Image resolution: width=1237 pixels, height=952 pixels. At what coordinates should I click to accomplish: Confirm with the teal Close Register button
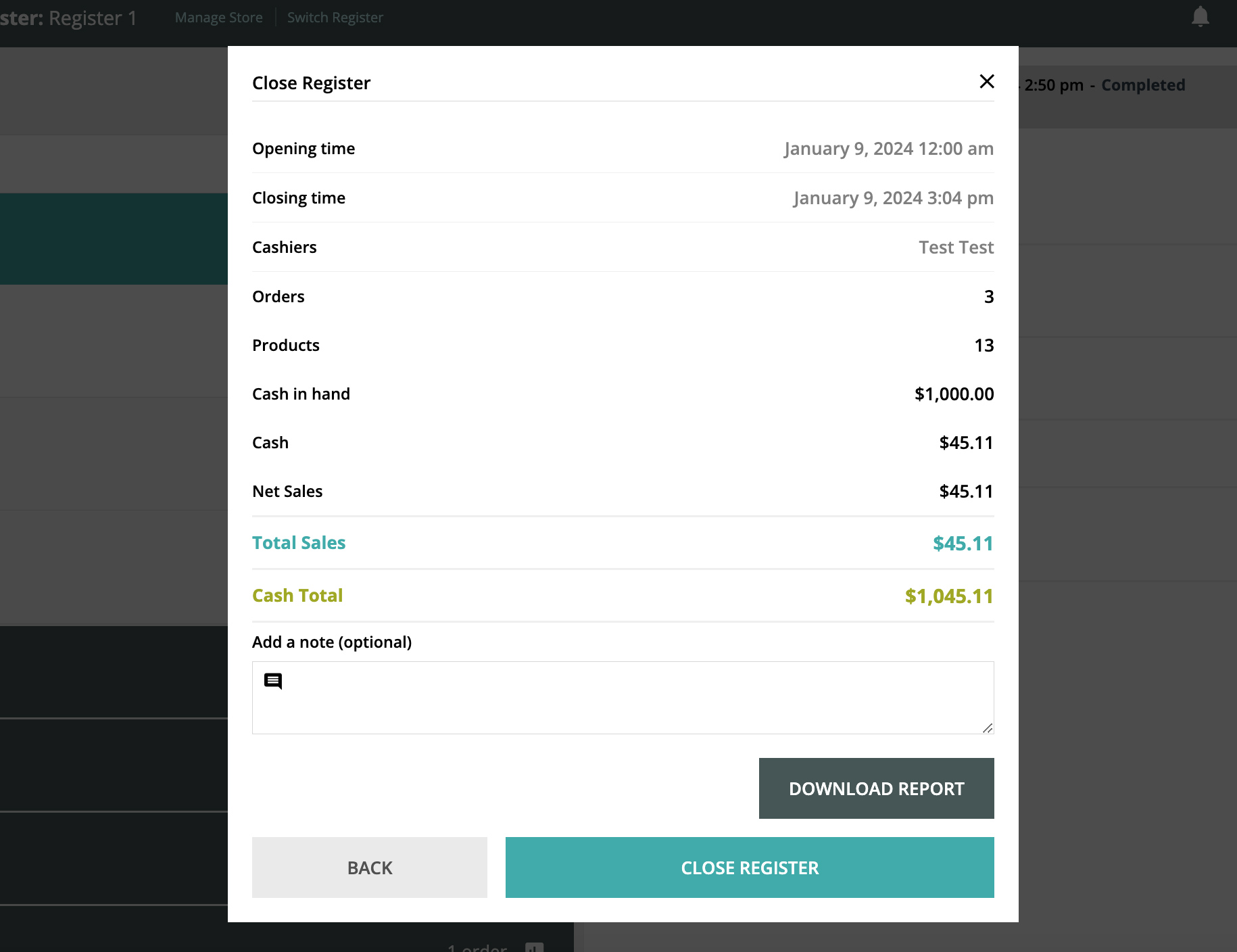tap(749, 867)
